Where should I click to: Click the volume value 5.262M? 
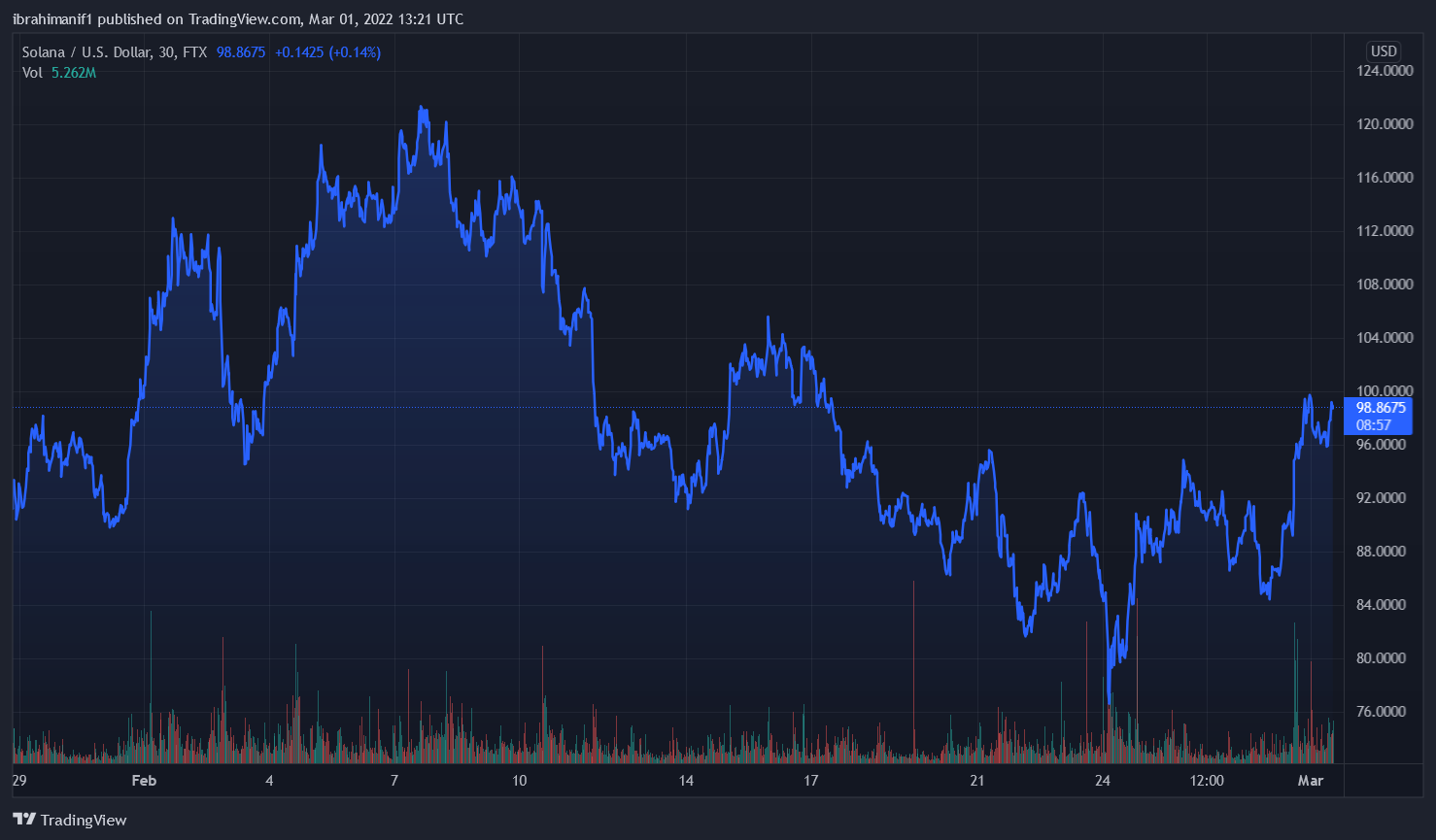click(x=74, y=73)
